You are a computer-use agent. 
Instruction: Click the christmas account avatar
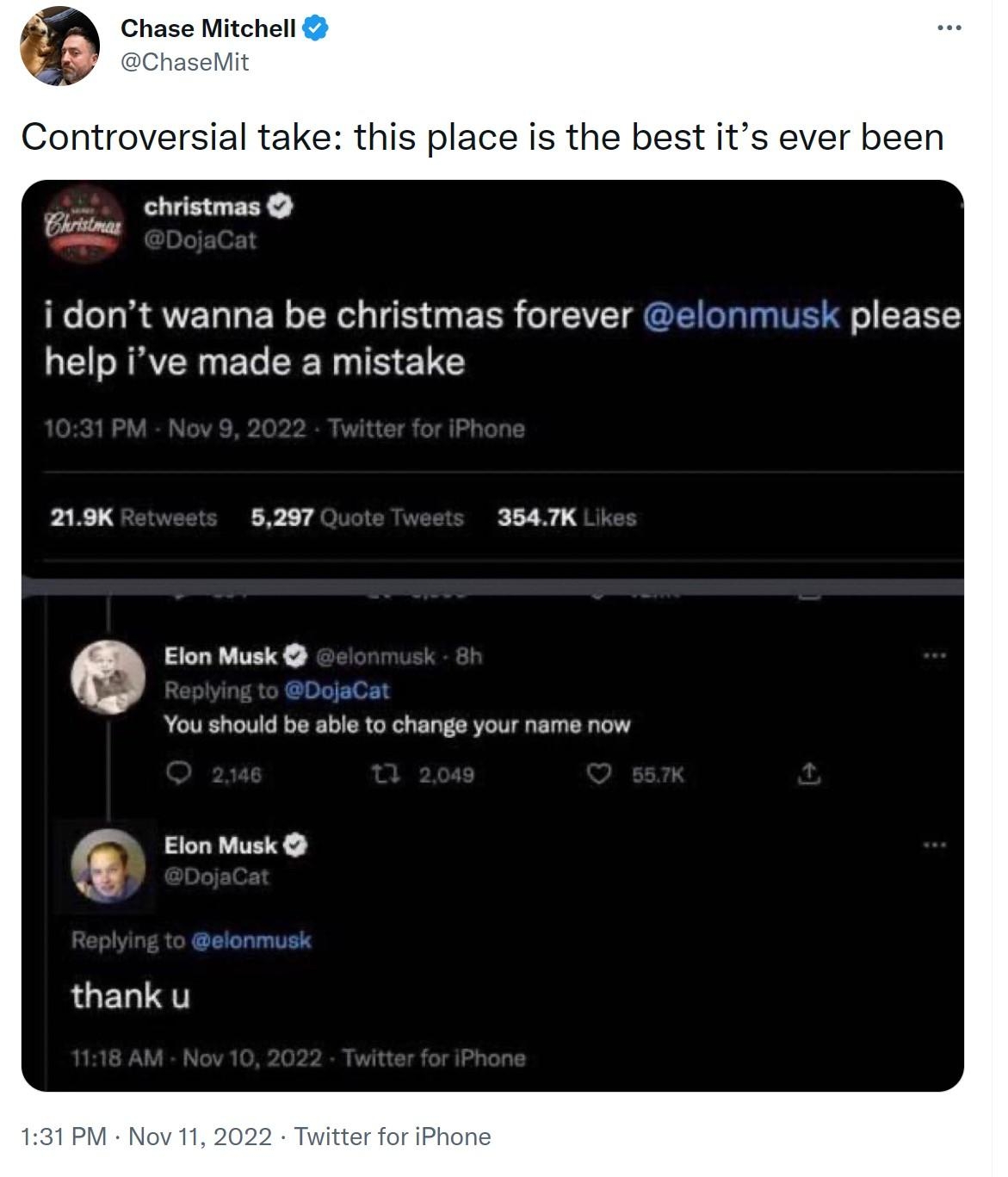(83, 221)
